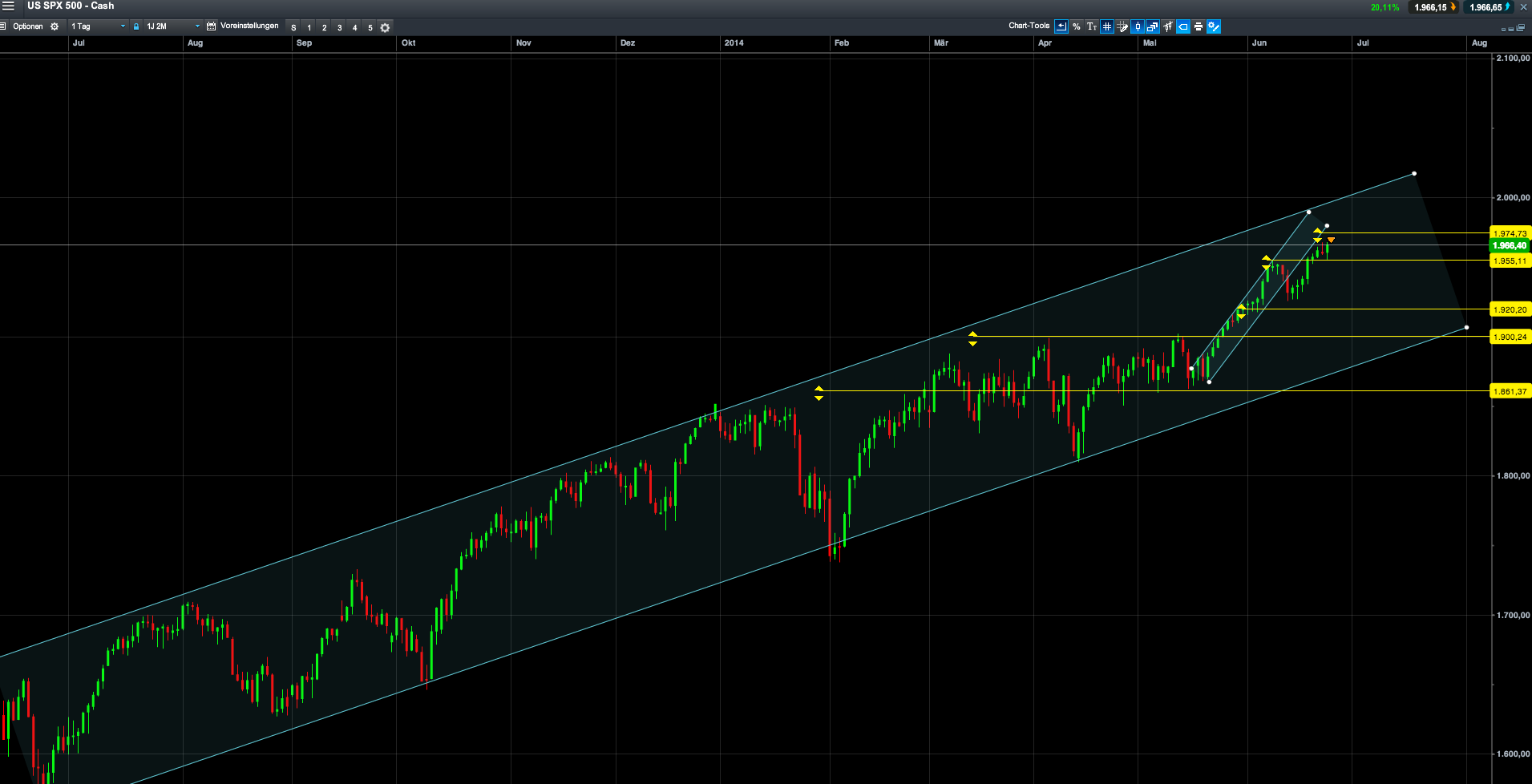Toggle the price label tag icon
This screenshot has height=784, width=1532.
[x=1182, y=26]
